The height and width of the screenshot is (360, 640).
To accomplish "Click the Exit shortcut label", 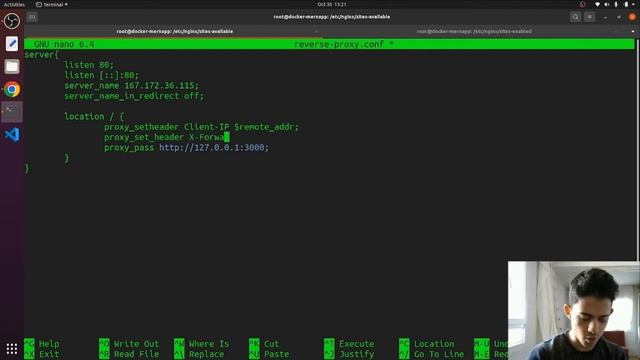I will pyautogui.click(x=49, y=354).
